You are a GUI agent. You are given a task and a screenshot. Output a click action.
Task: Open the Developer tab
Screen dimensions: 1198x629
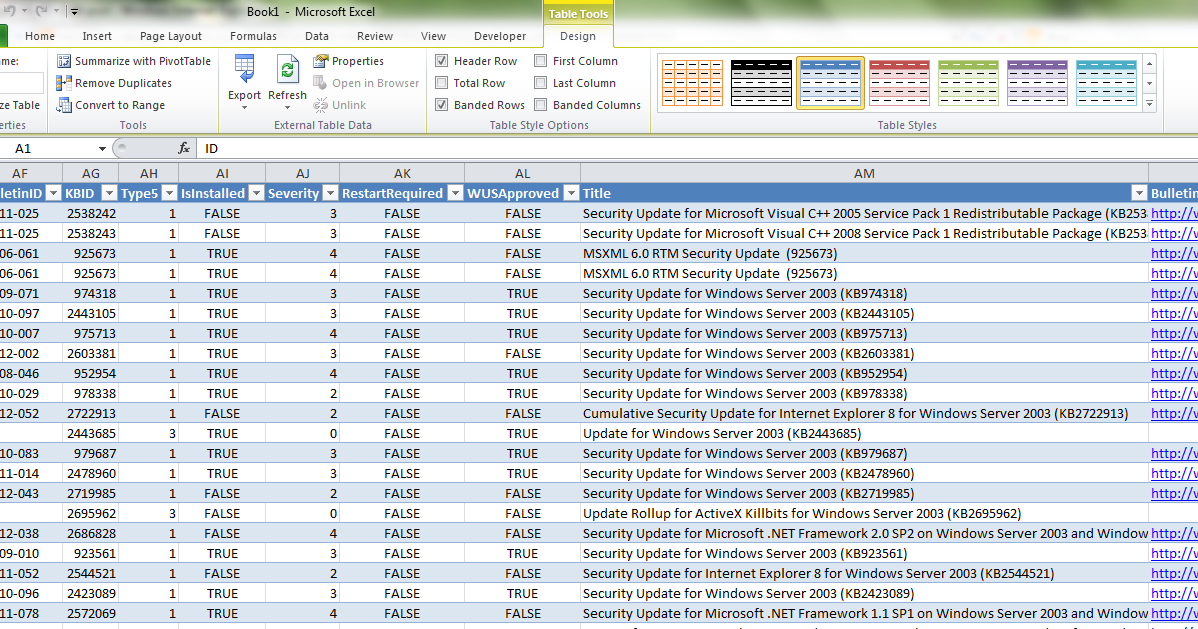tap(500, 36)
